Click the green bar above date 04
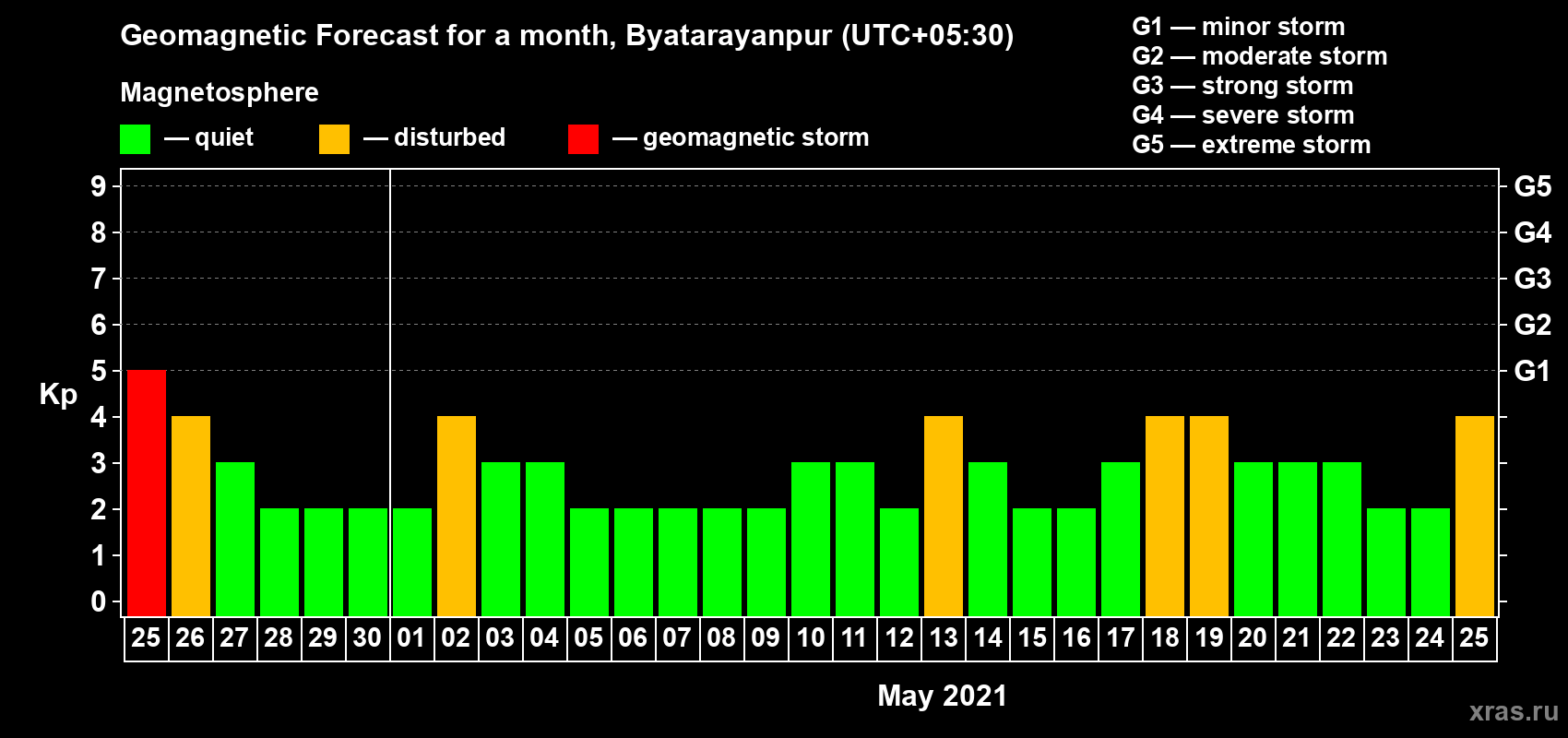This screenshot has height=738, width=1568. 545,540
